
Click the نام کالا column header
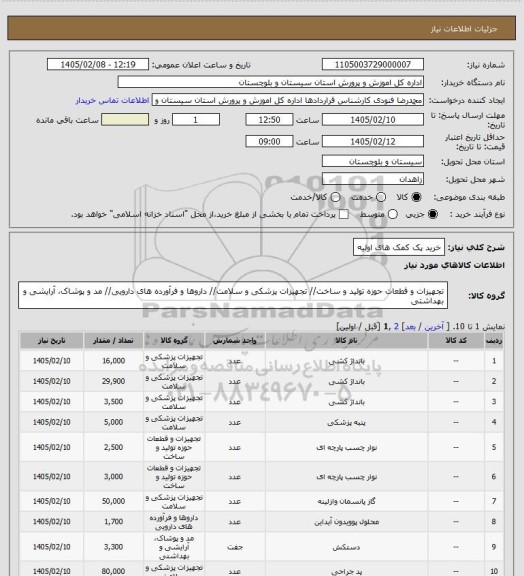point(346,341)
